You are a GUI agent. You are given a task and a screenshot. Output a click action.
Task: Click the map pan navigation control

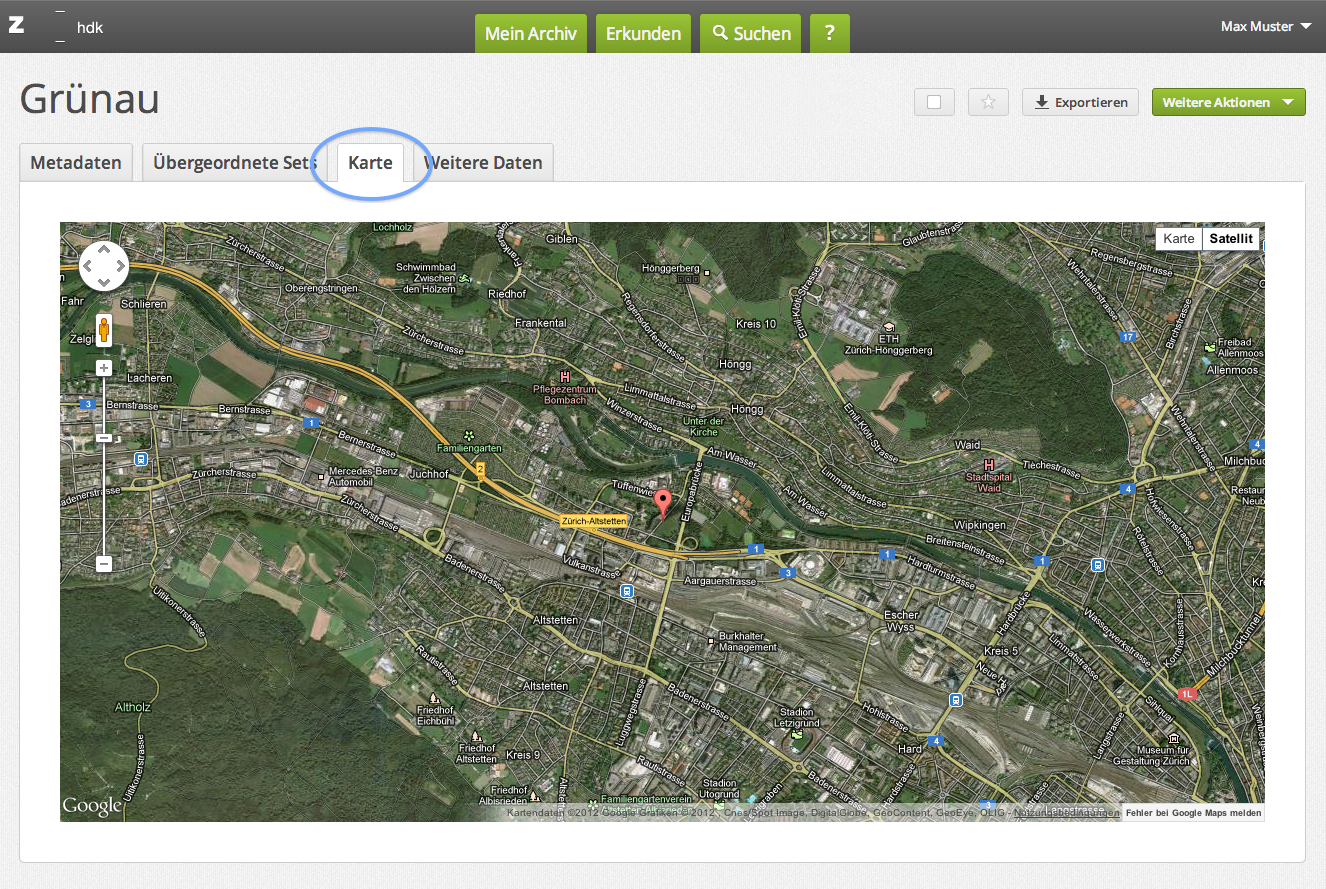click(x=104, y=266)
